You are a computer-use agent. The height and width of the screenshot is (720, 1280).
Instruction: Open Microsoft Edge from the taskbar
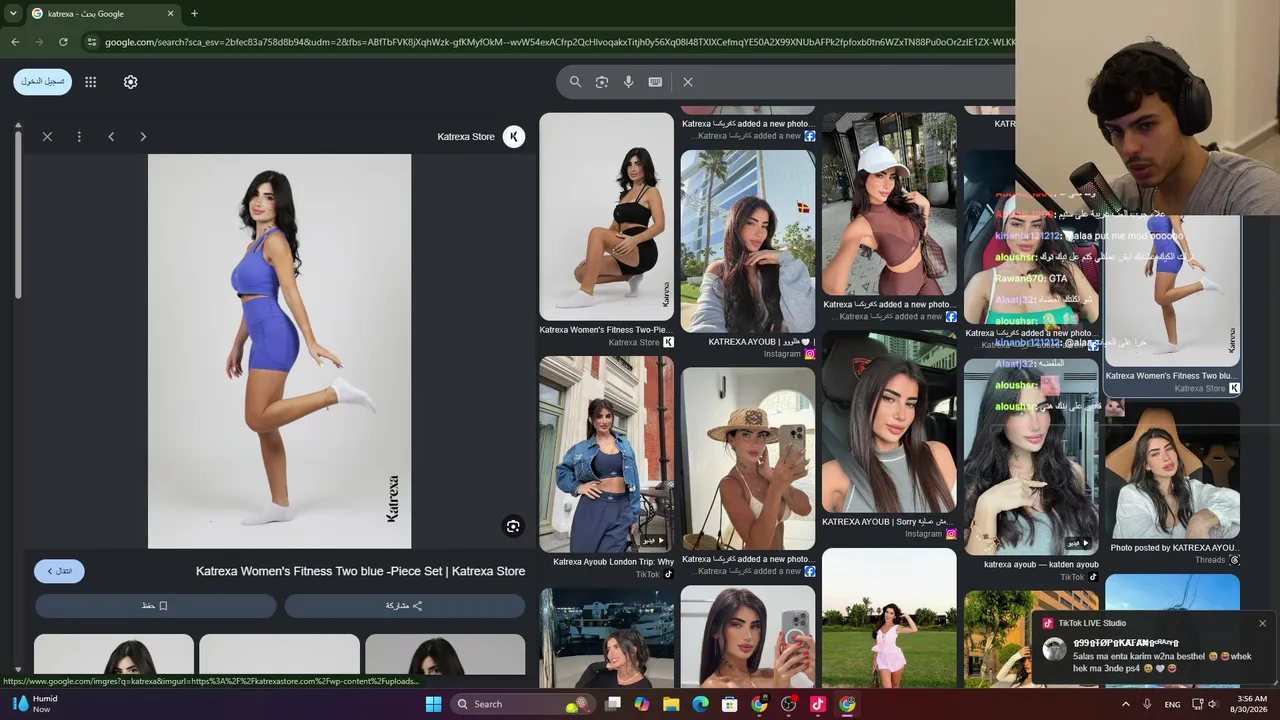701,704
